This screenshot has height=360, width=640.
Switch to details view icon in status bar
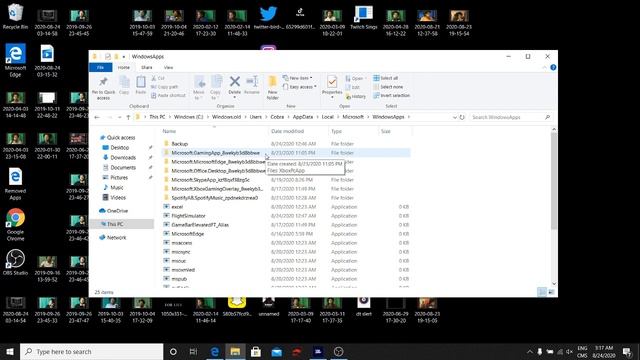point(542,292)
